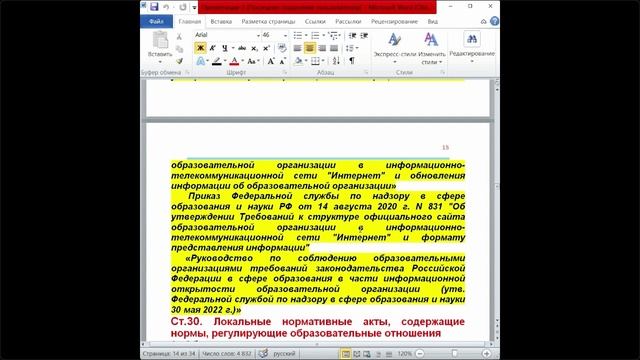Open spelling check icon in status bar
This screenshot has height=360, width=640.
click(x=263, y=353)
